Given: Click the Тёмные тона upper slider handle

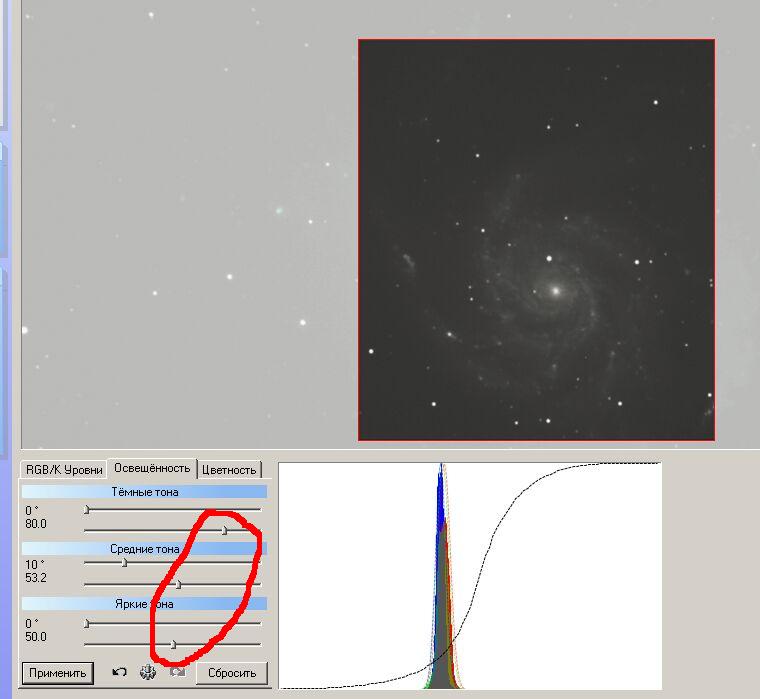Looking at the screenshot, I should point(87,510).
